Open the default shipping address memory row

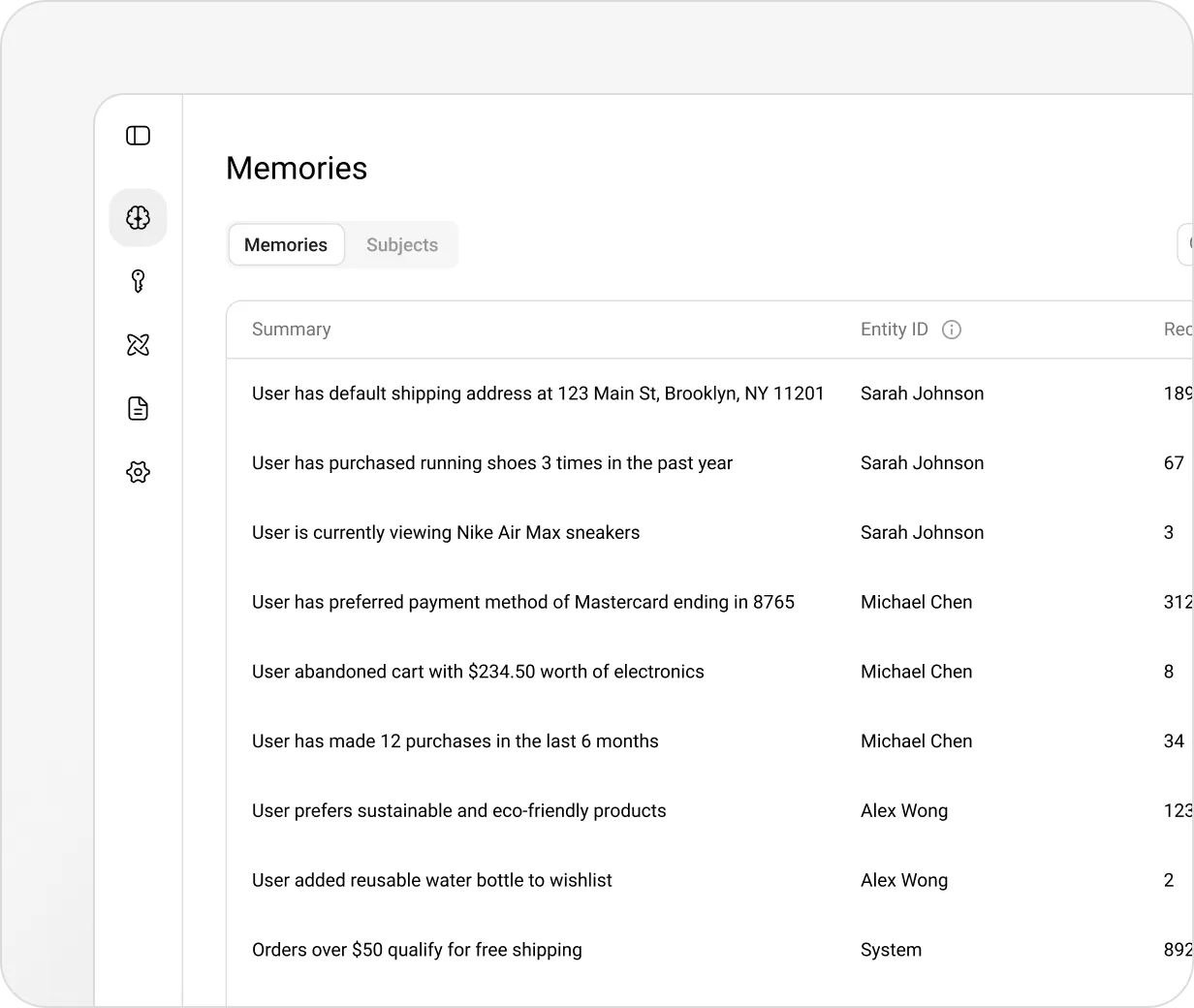point(538,394)
